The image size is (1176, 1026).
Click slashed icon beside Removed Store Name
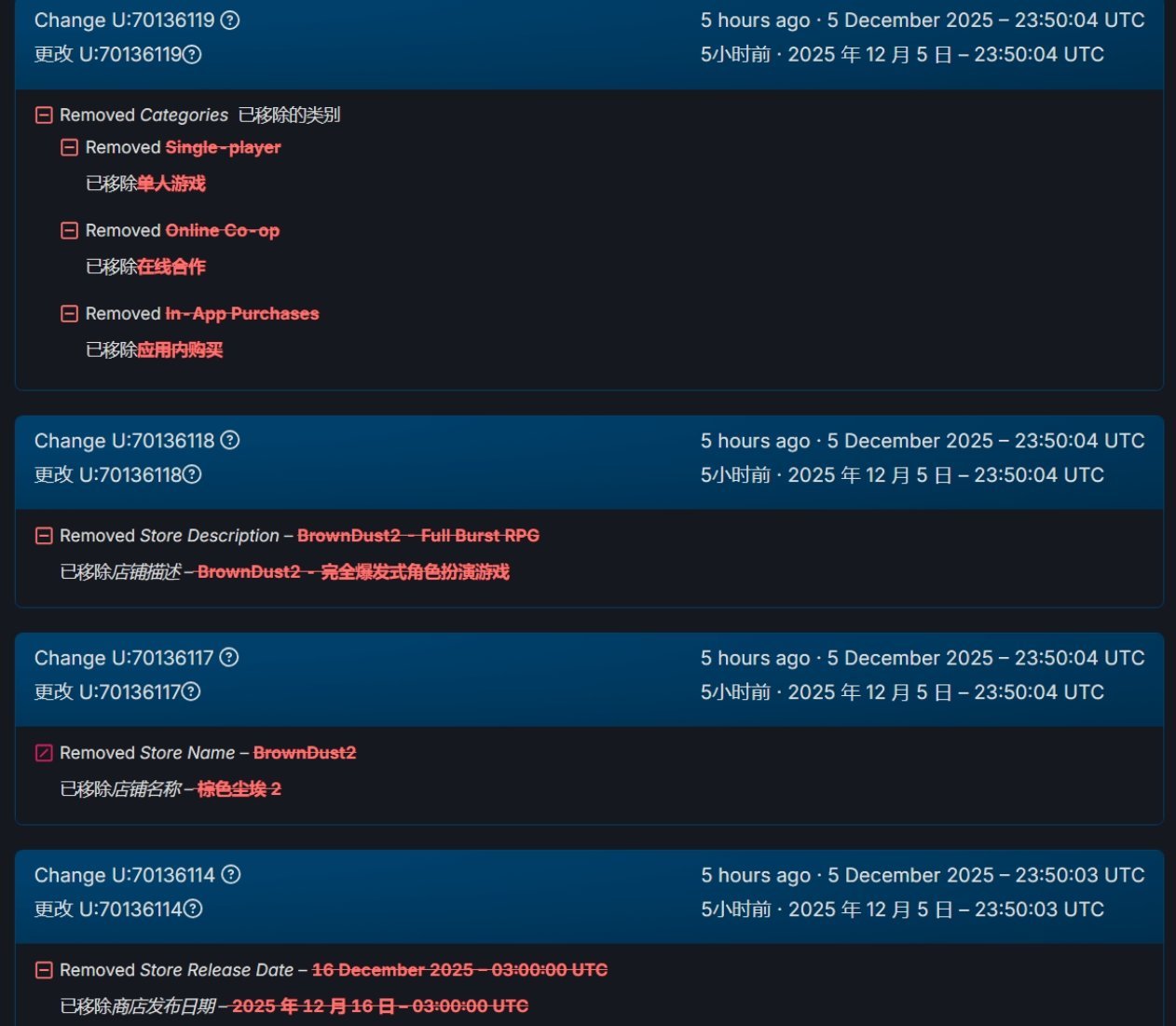(x=44, y=753)
